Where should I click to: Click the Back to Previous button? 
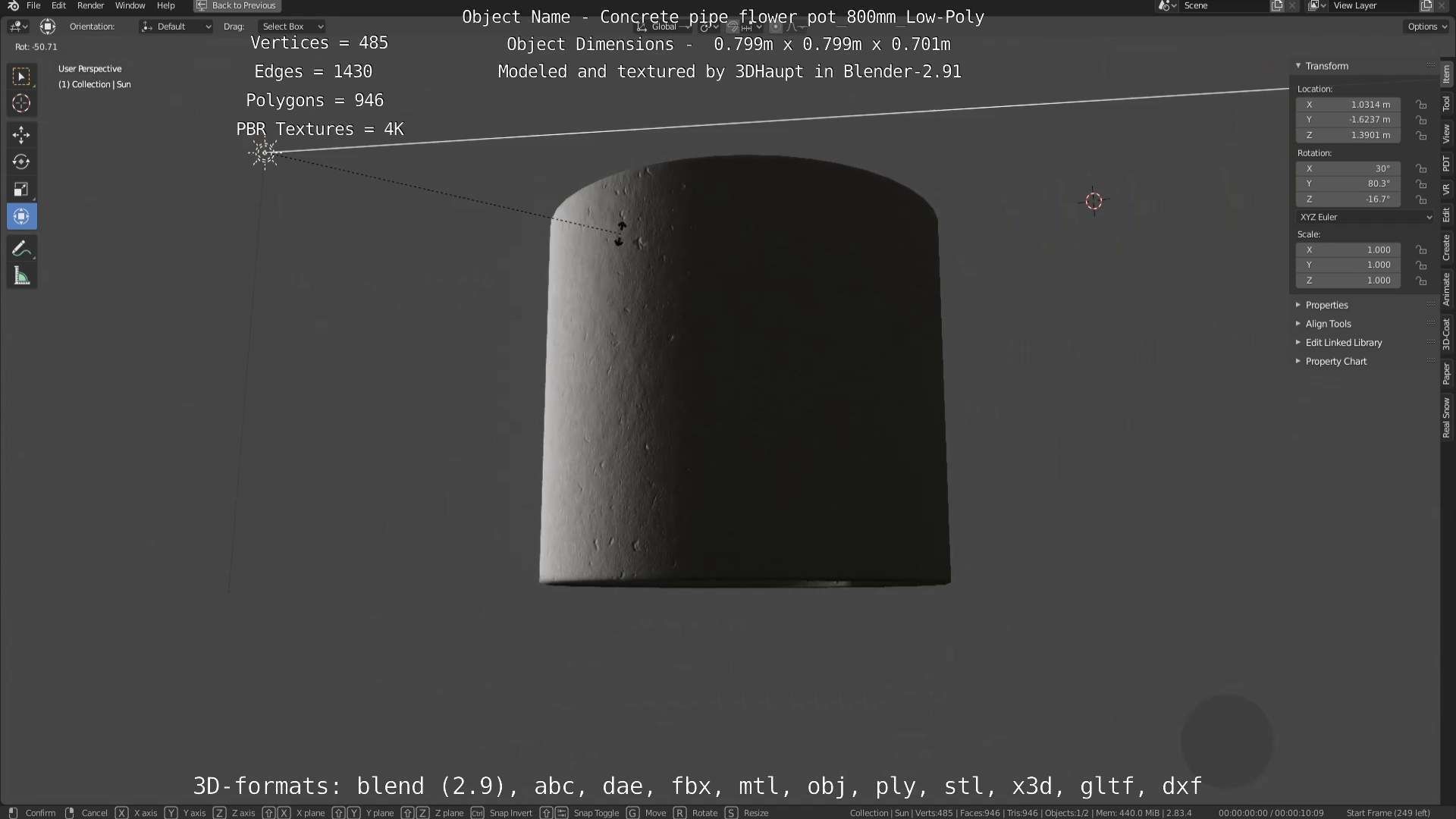237,5
